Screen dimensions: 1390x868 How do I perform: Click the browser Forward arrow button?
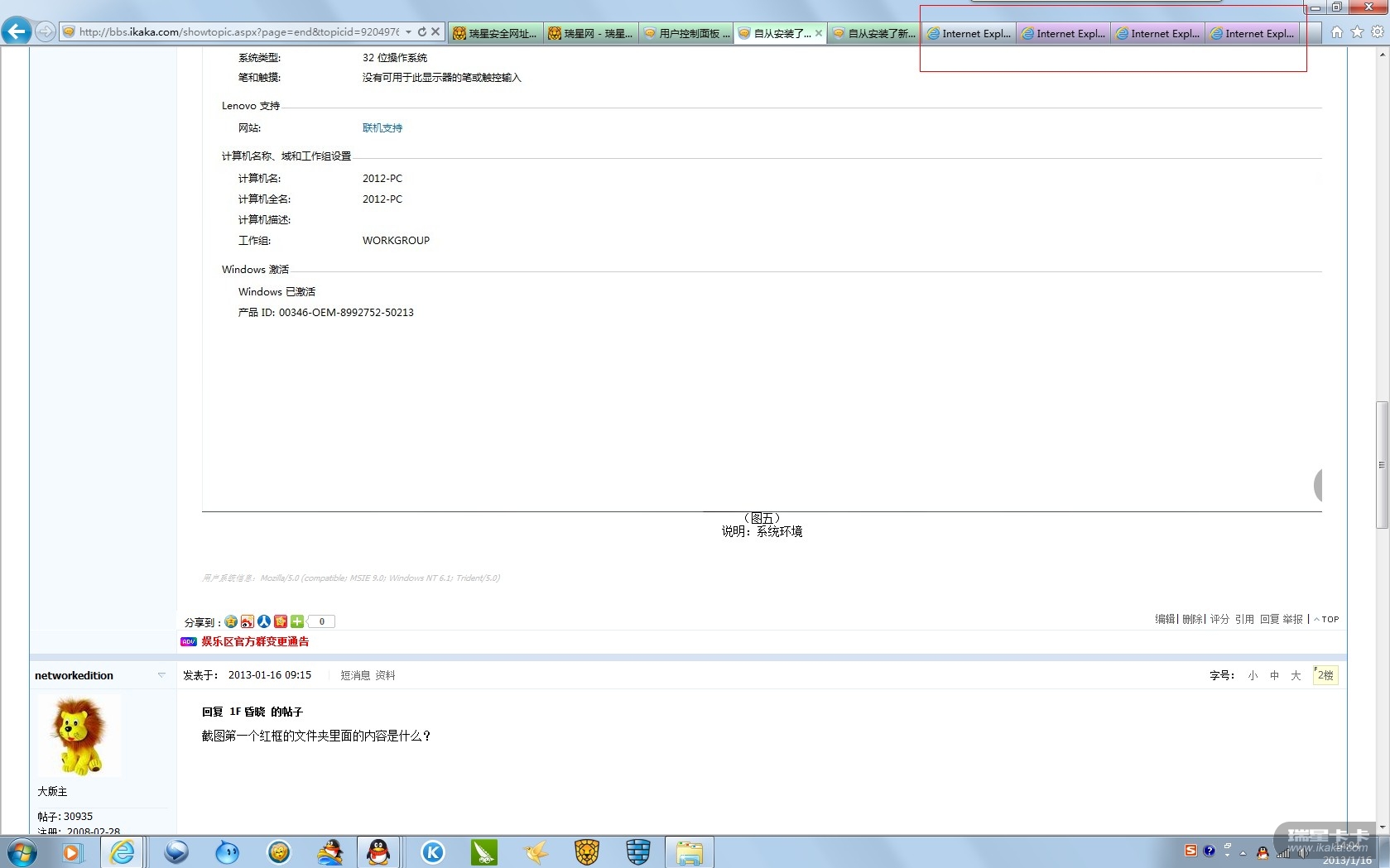click(x=46, y=31)
